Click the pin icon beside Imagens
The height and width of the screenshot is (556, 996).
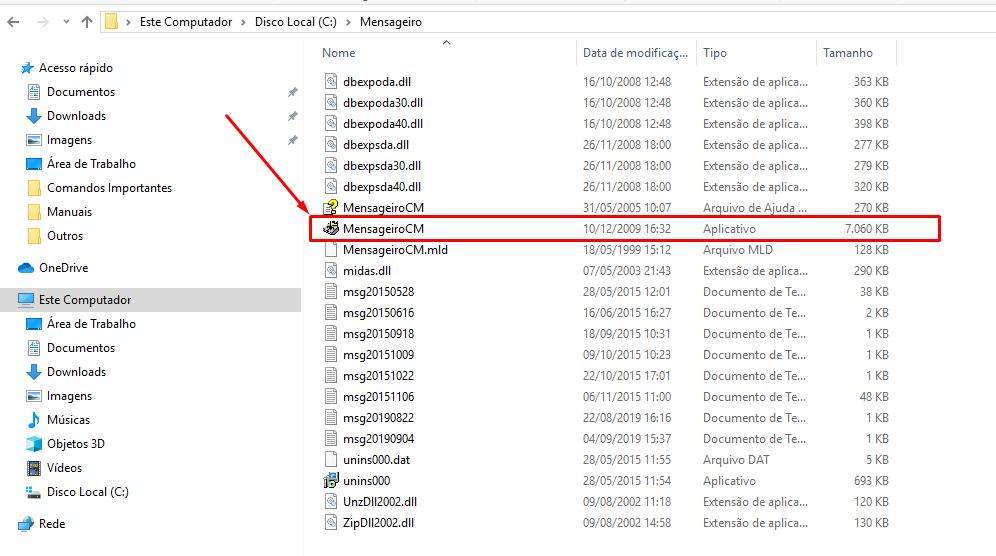pyautogui.click(x=293, y=140)
